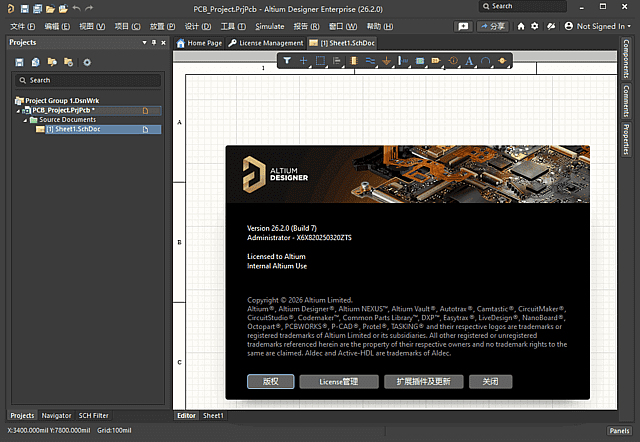Click the Altium logo in the title bar

coord(11,9)
